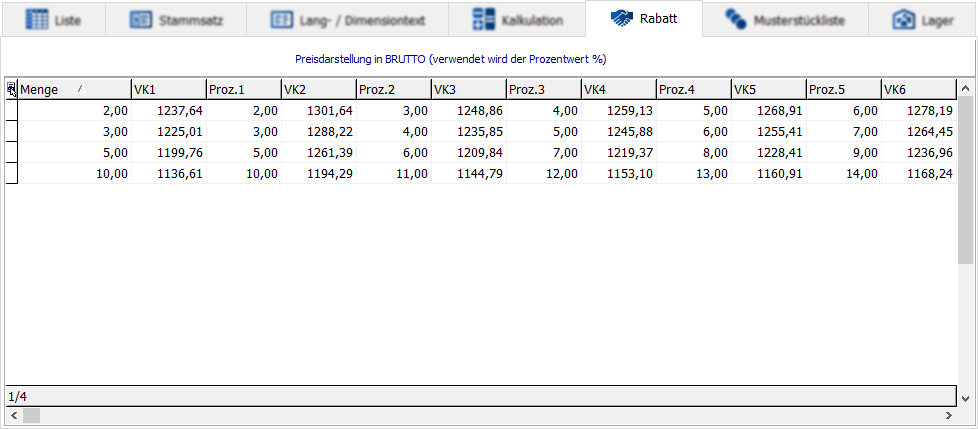Image resolution: width=978 pixels, height=429 pixels.
Task: Click the Proz.3 column header
Action: 544,90
